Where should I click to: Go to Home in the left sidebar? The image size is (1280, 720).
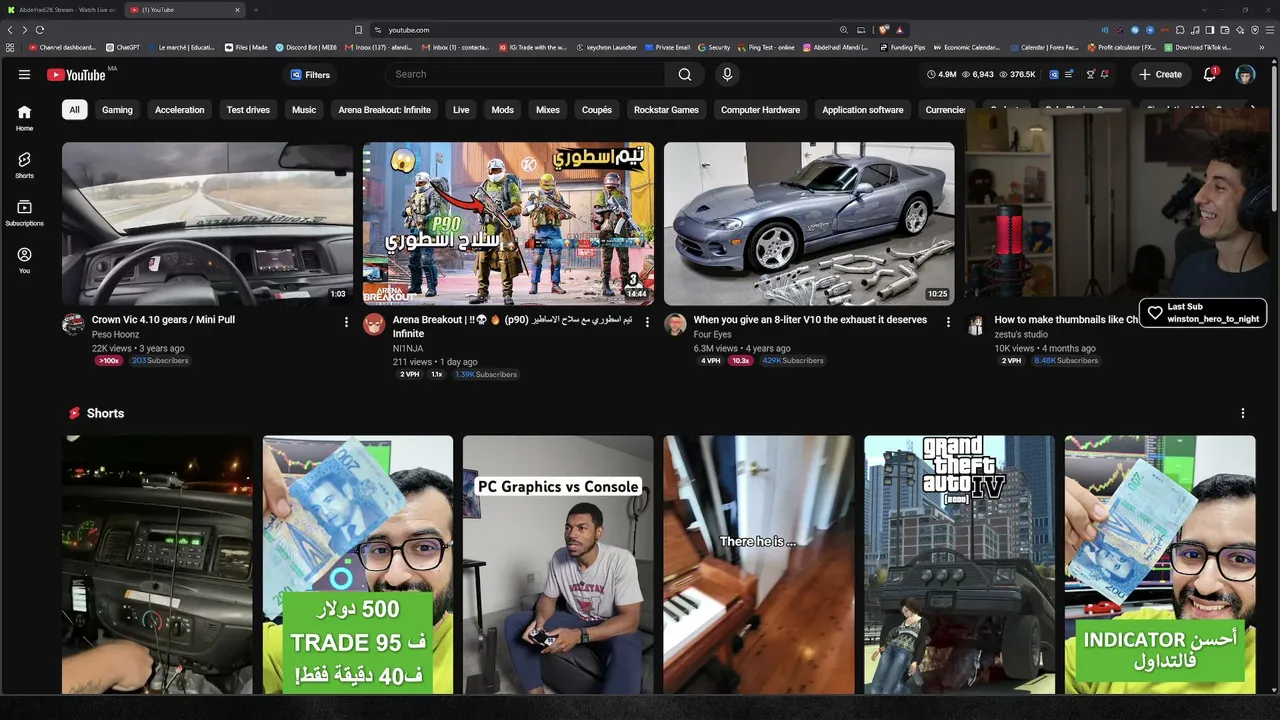point(24,117)
